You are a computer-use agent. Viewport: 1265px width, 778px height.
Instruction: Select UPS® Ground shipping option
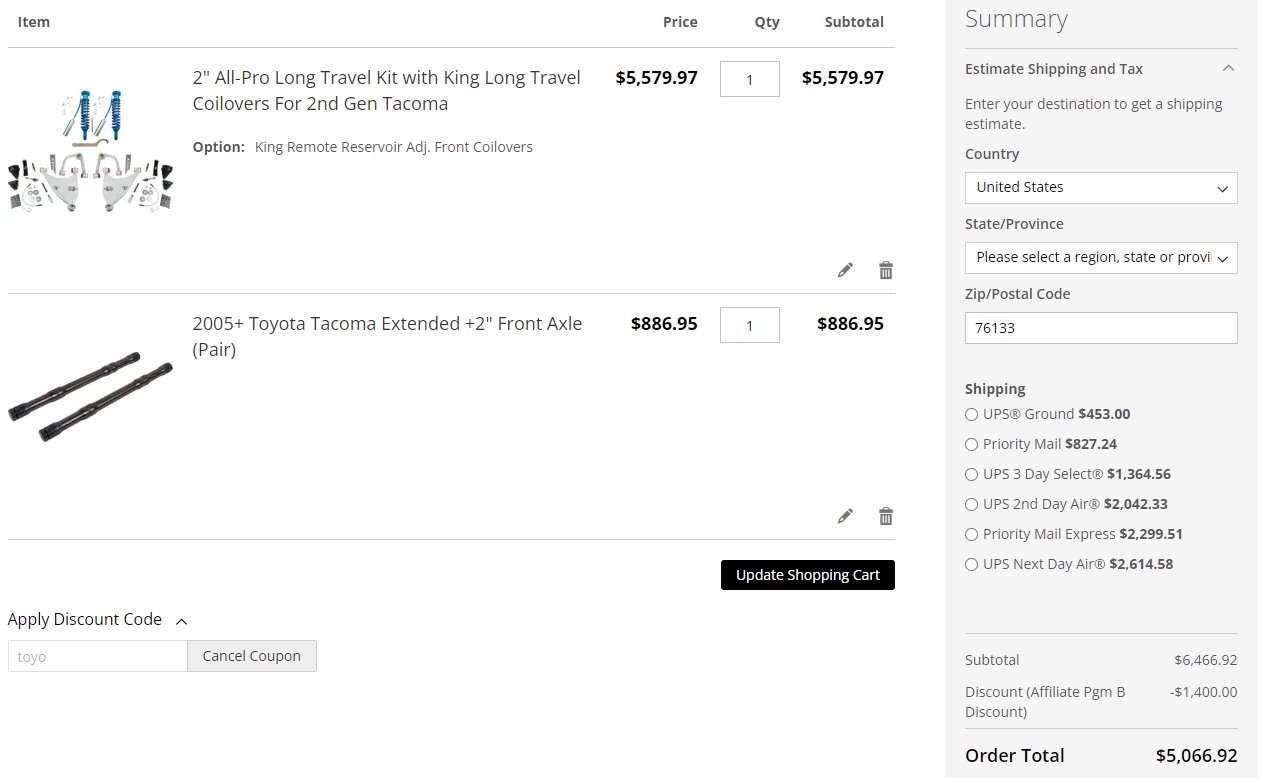(x=971, y=414)
